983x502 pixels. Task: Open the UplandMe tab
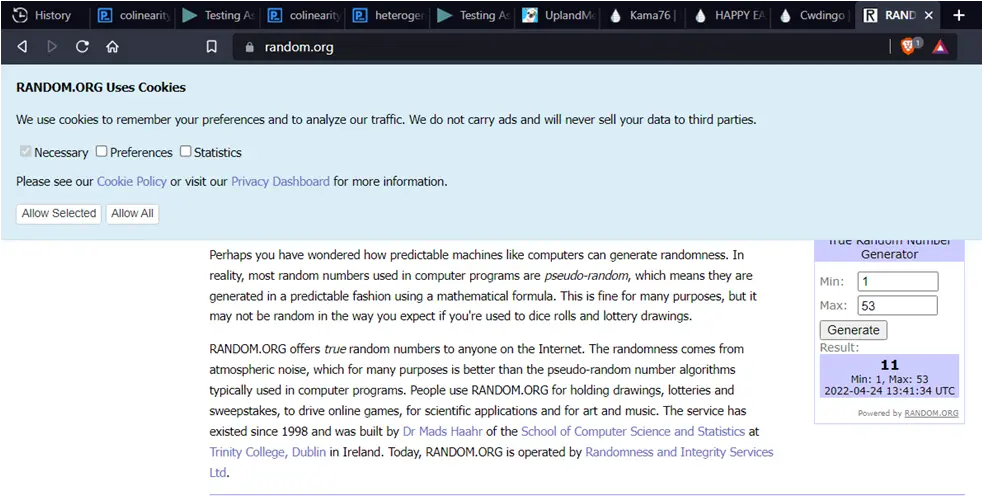tap(559, 16)
